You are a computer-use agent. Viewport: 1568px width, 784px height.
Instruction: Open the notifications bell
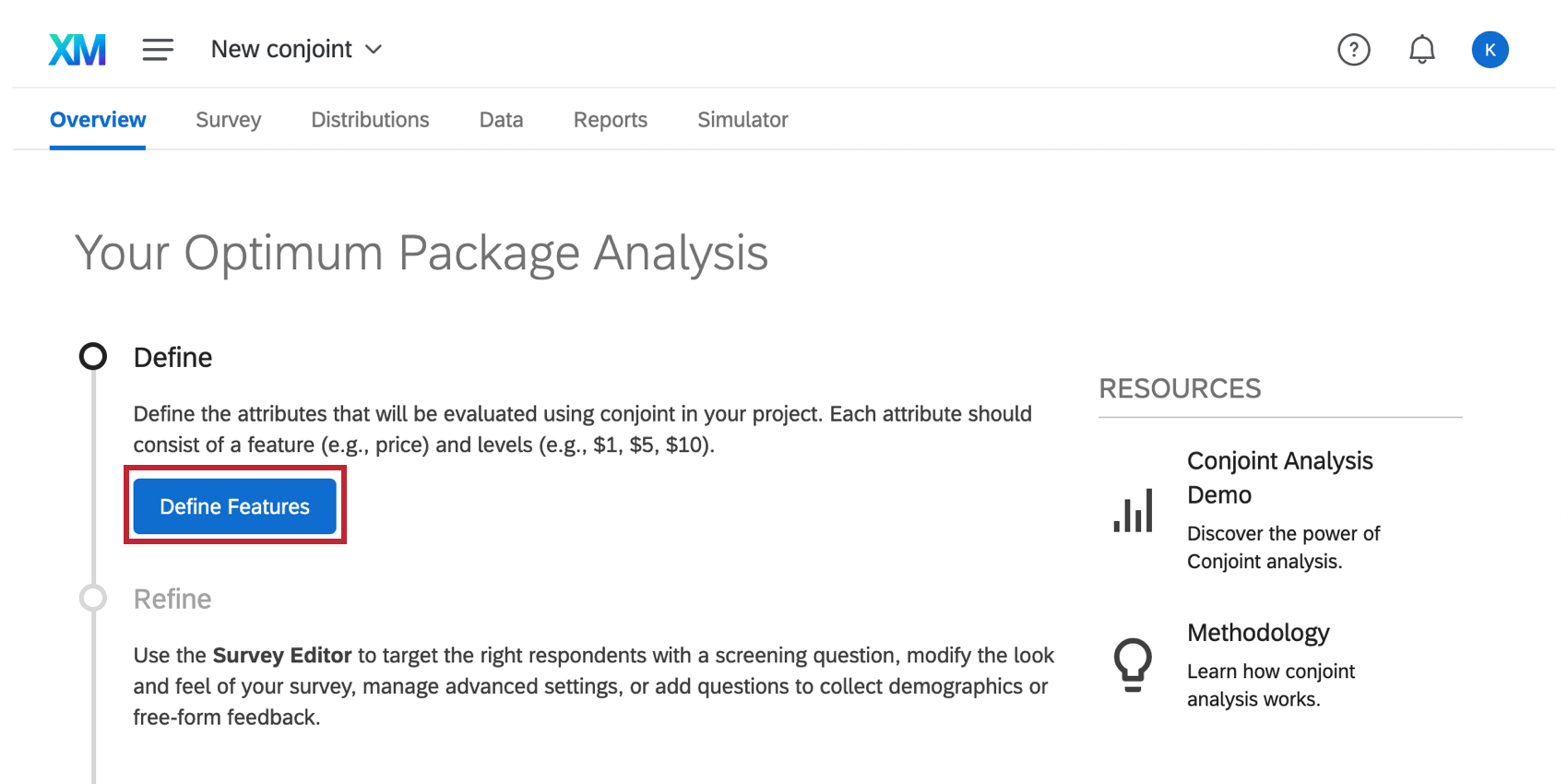1421,50
